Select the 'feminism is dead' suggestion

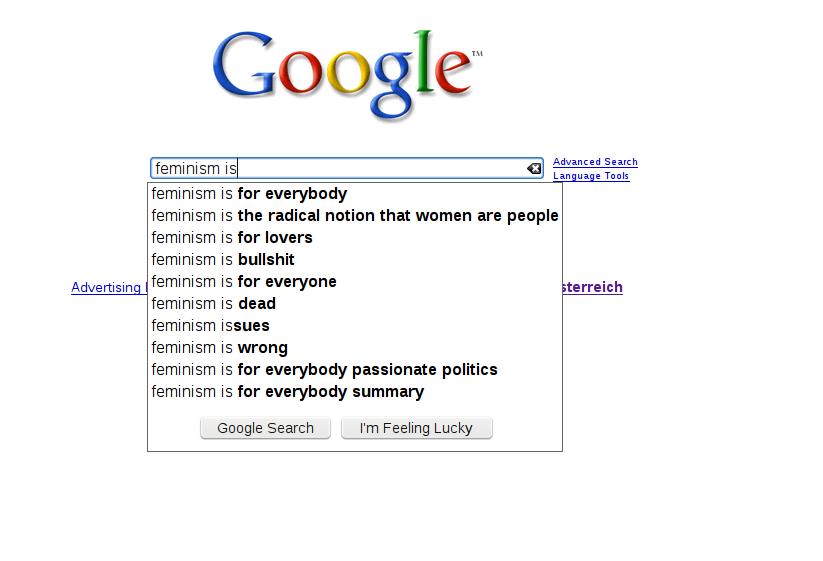point(214,304)
